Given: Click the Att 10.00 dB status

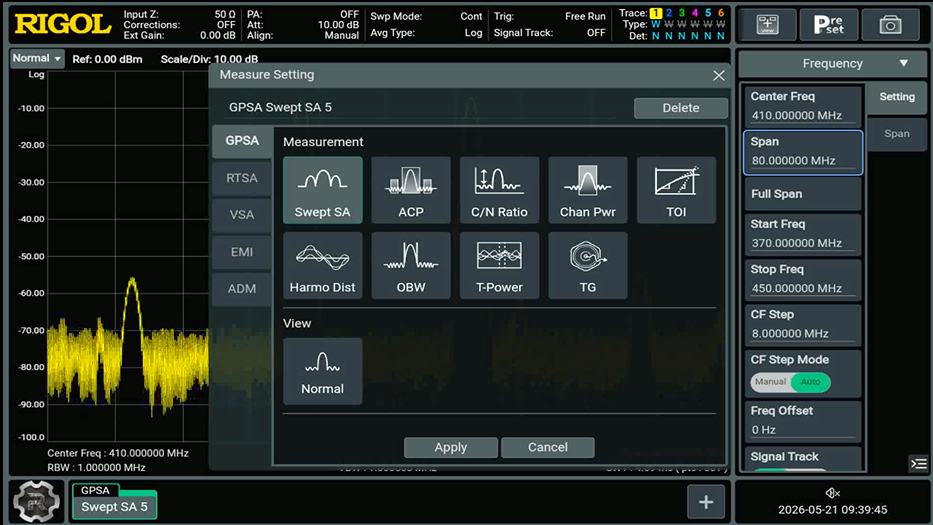Looking at the screenshot, I should click(x=303, y=25).
